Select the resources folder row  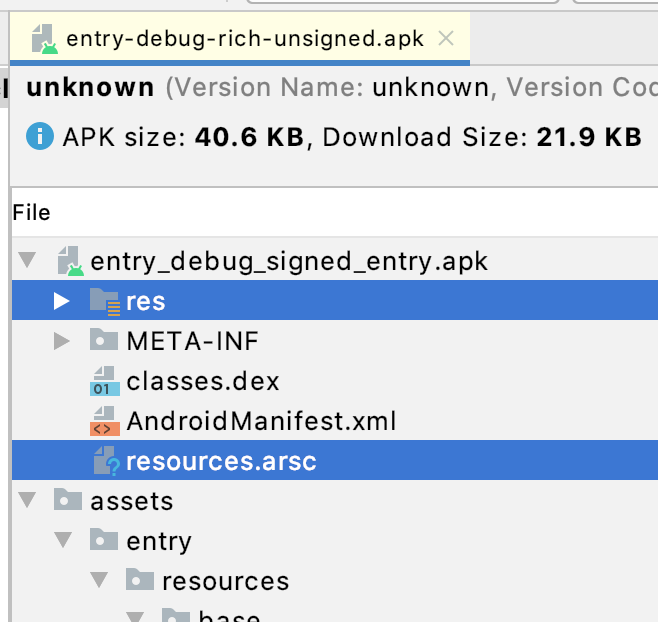coord(335,580)
